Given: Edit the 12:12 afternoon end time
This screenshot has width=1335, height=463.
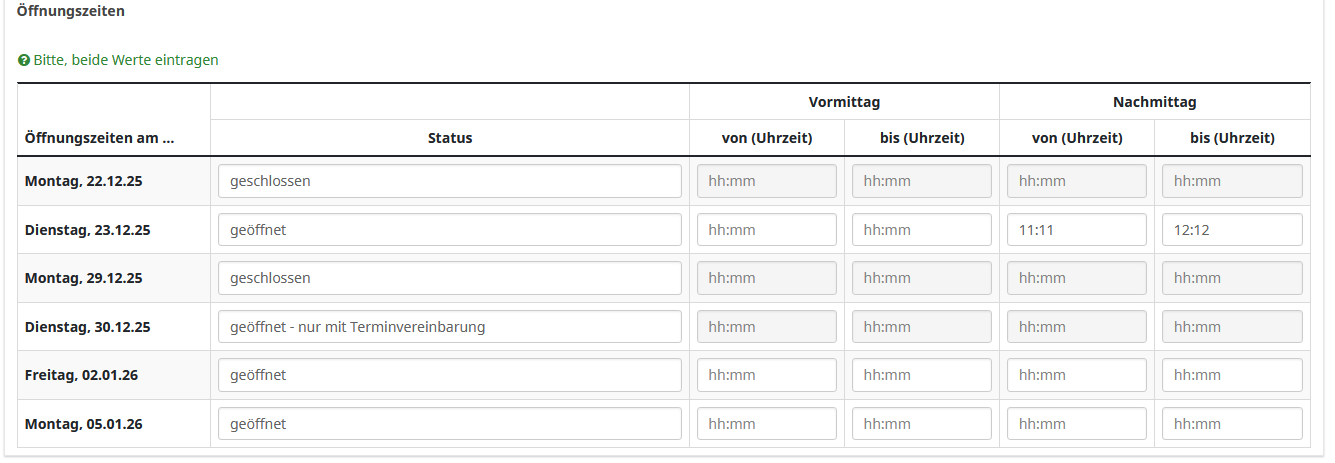Looking at the screenshot, I should (1231, 230).
